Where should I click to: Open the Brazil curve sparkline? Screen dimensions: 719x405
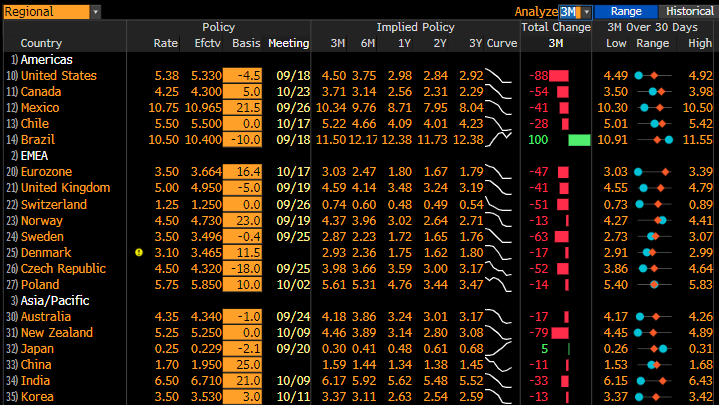coord(498,139)
